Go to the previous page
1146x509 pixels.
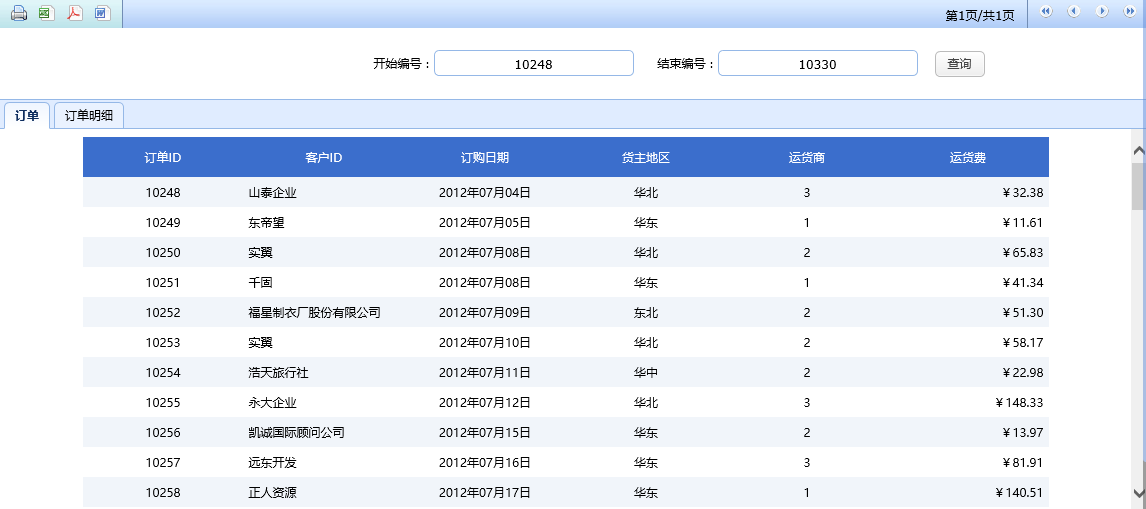click(1074, 12)
